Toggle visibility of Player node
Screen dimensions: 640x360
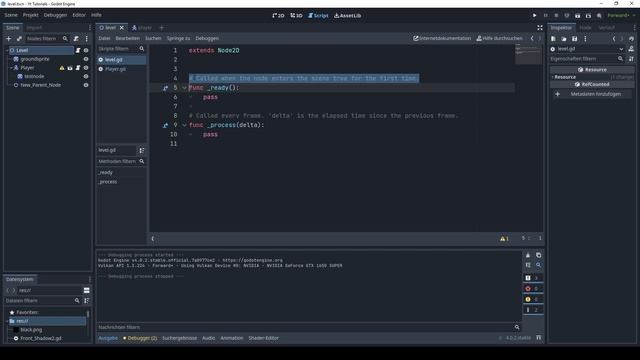(86, 68)
